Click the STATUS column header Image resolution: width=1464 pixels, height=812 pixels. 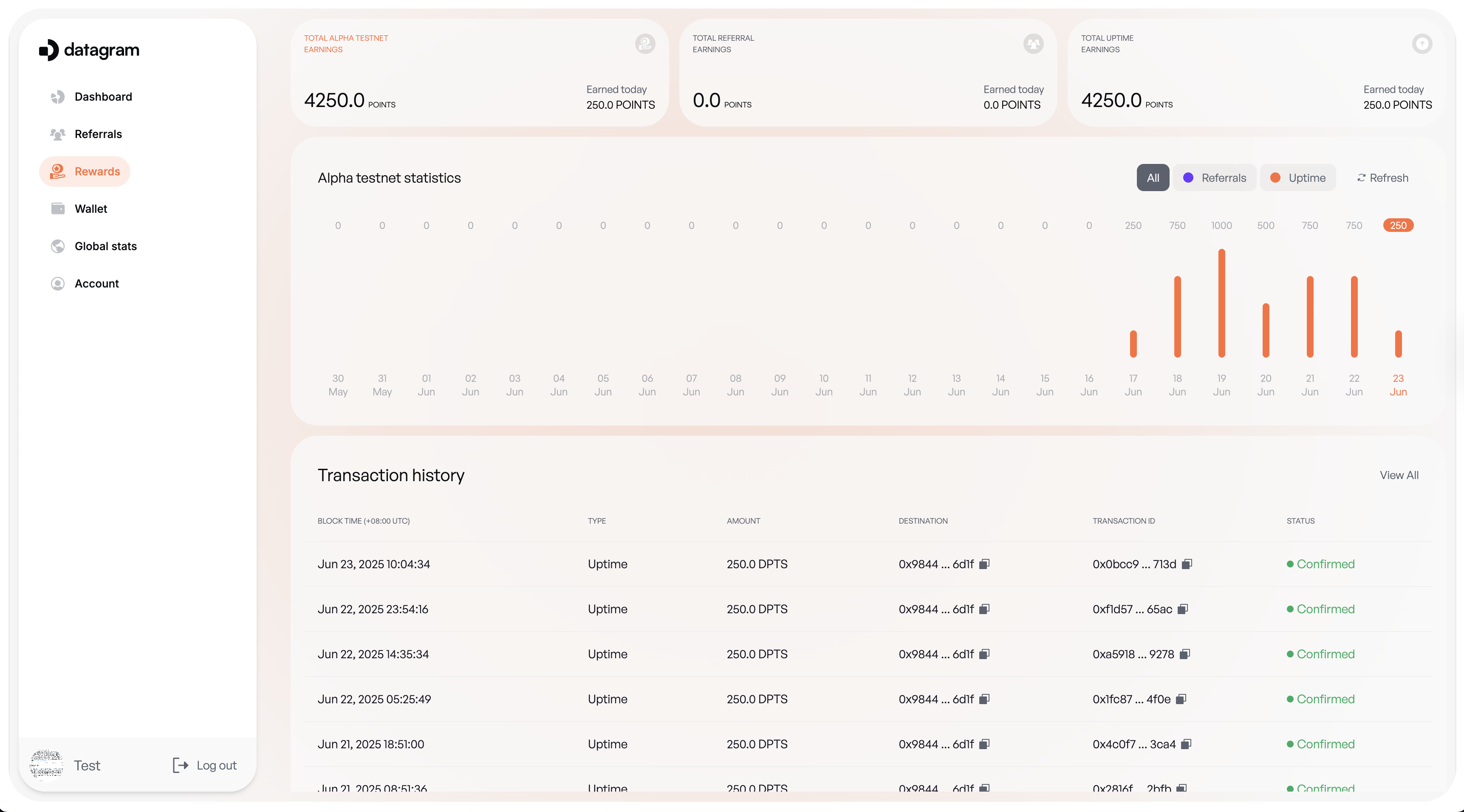click(x=1300, y=521)
